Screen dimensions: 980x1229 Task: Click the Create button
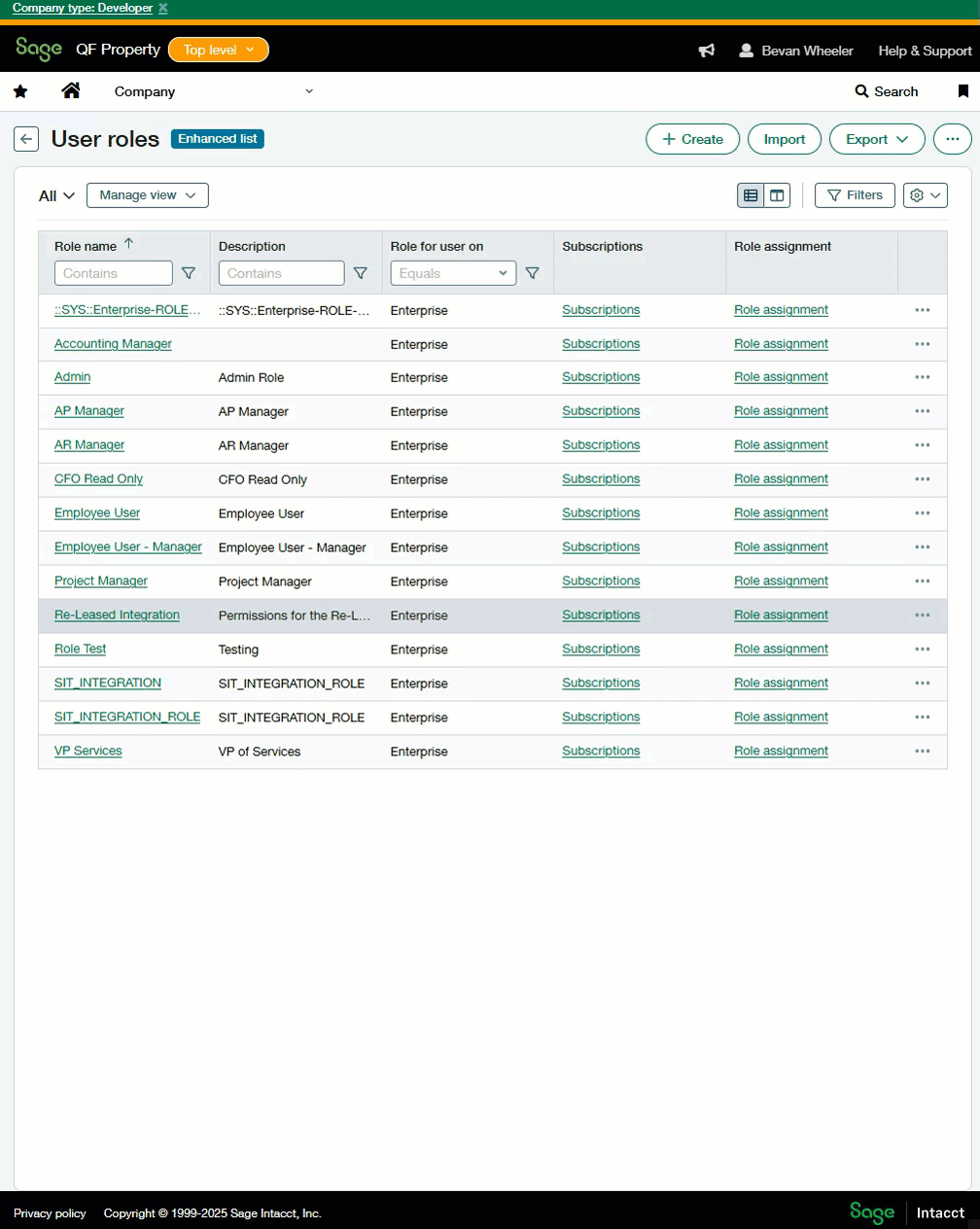tap(692, 139)
